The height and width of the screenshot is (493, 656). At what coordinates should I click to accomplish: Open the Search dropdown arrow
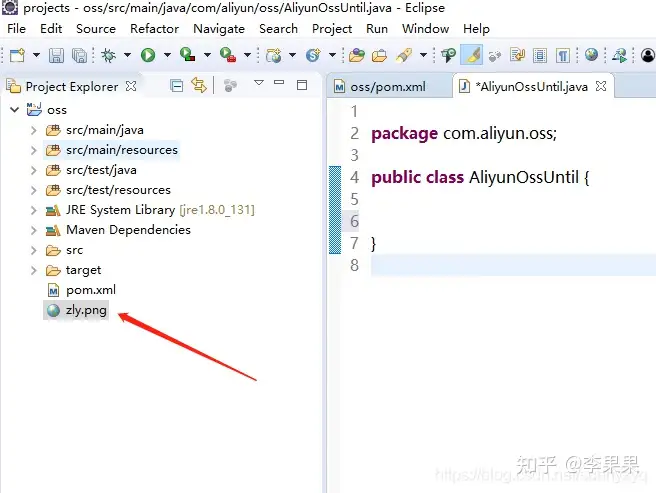coord(423,55)
